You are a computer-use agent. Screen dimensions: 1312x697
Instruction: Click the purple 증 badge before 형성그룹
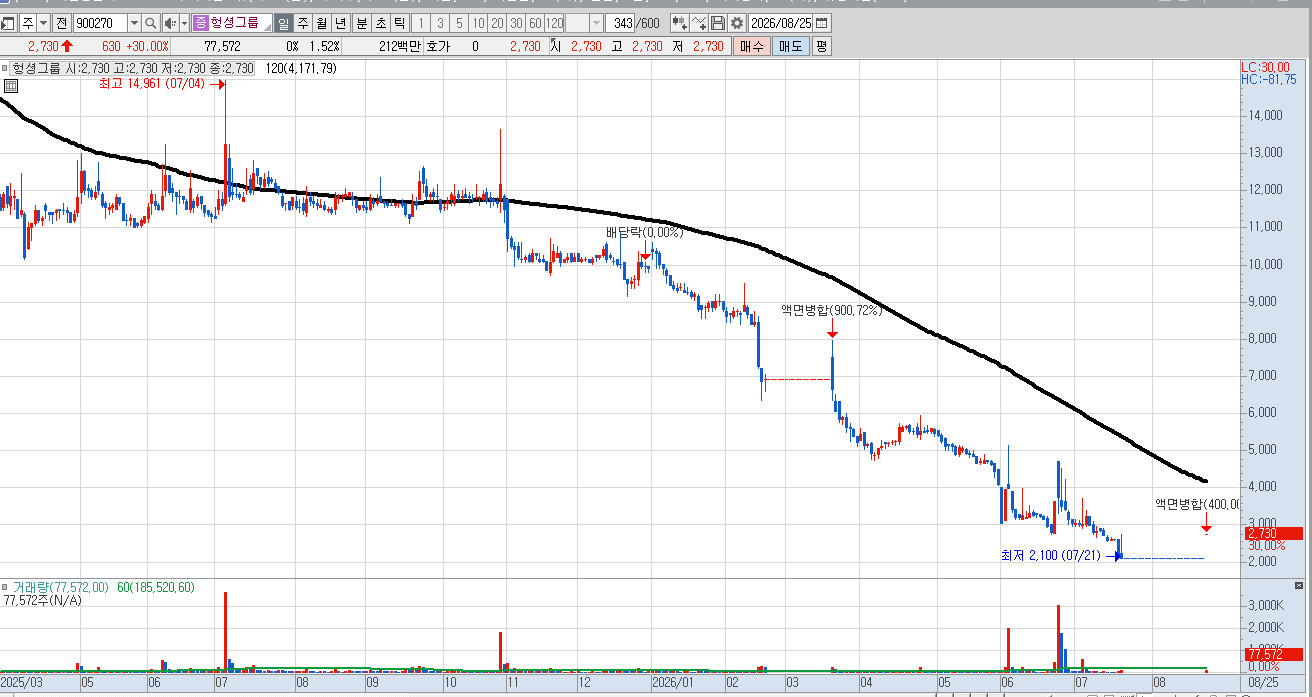pos(201,23)
